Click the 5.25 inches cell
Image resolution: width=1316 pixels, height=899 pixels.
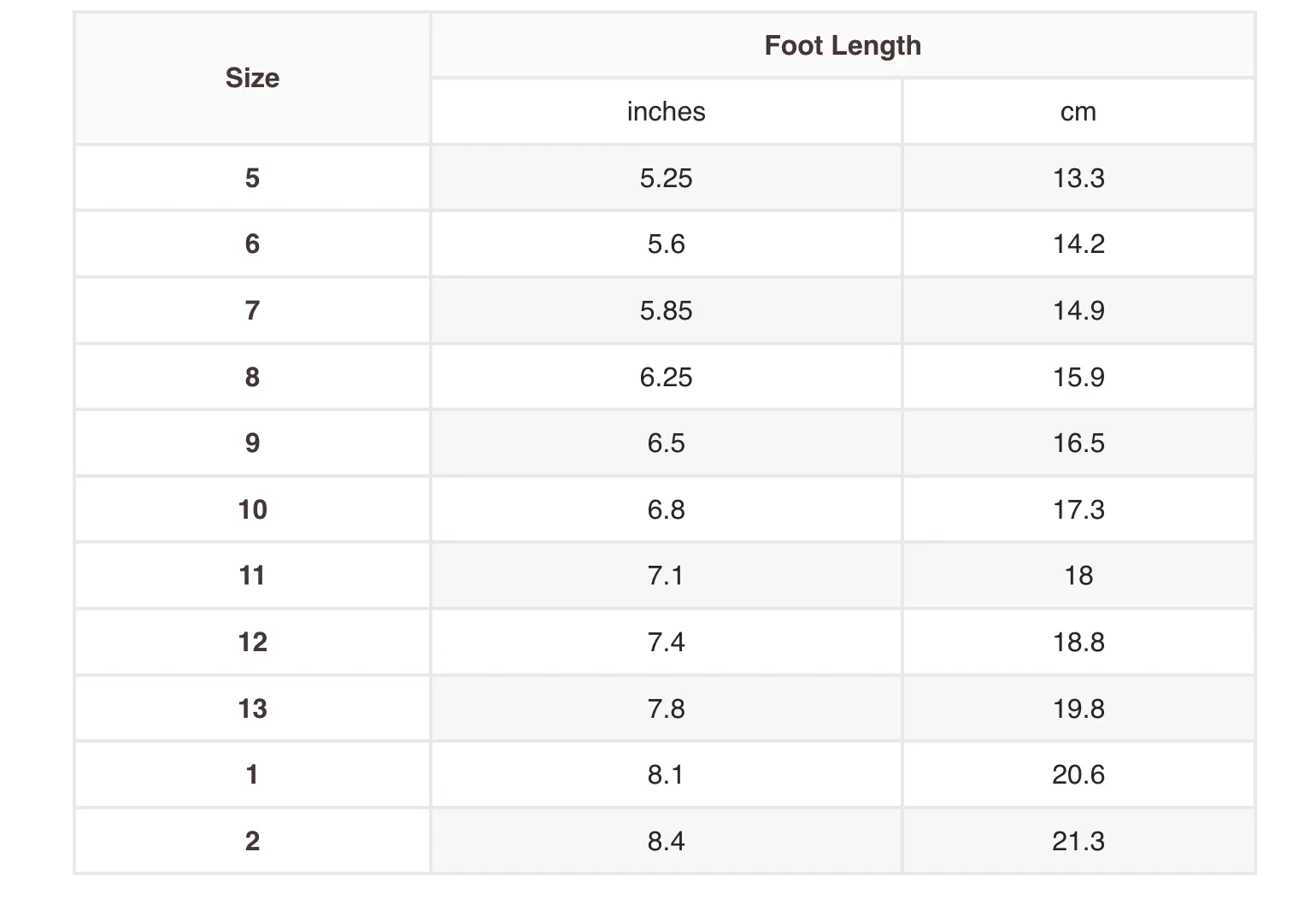tap(667, 178)
